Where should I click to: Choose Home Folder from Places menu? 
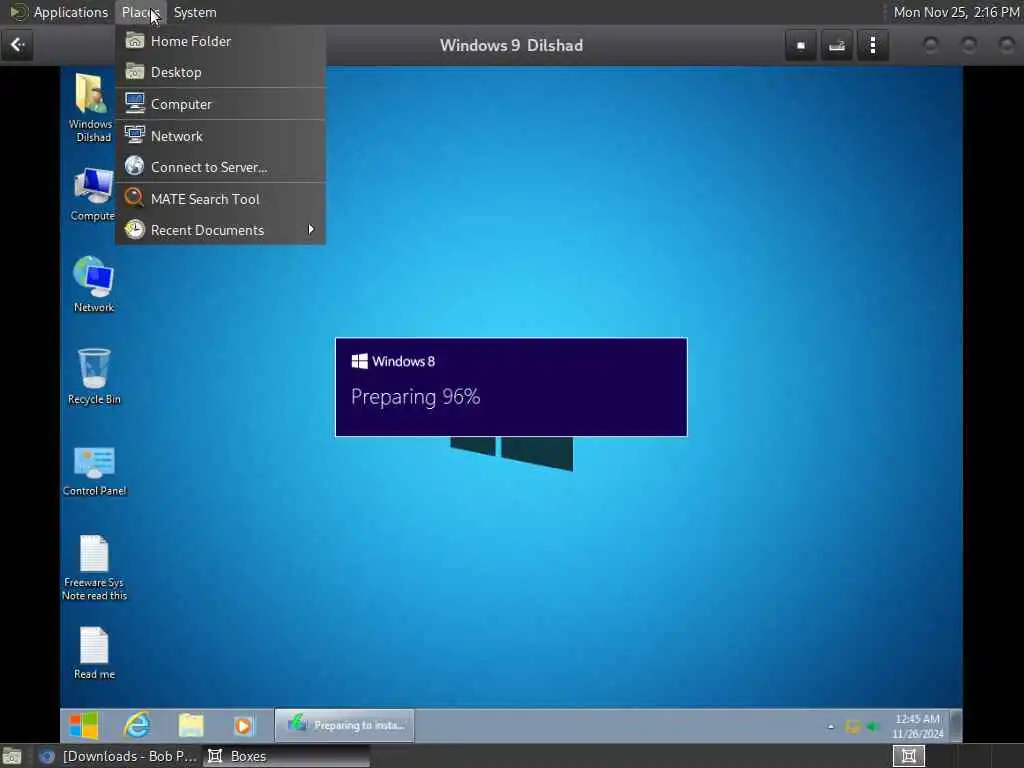point(221,41)
